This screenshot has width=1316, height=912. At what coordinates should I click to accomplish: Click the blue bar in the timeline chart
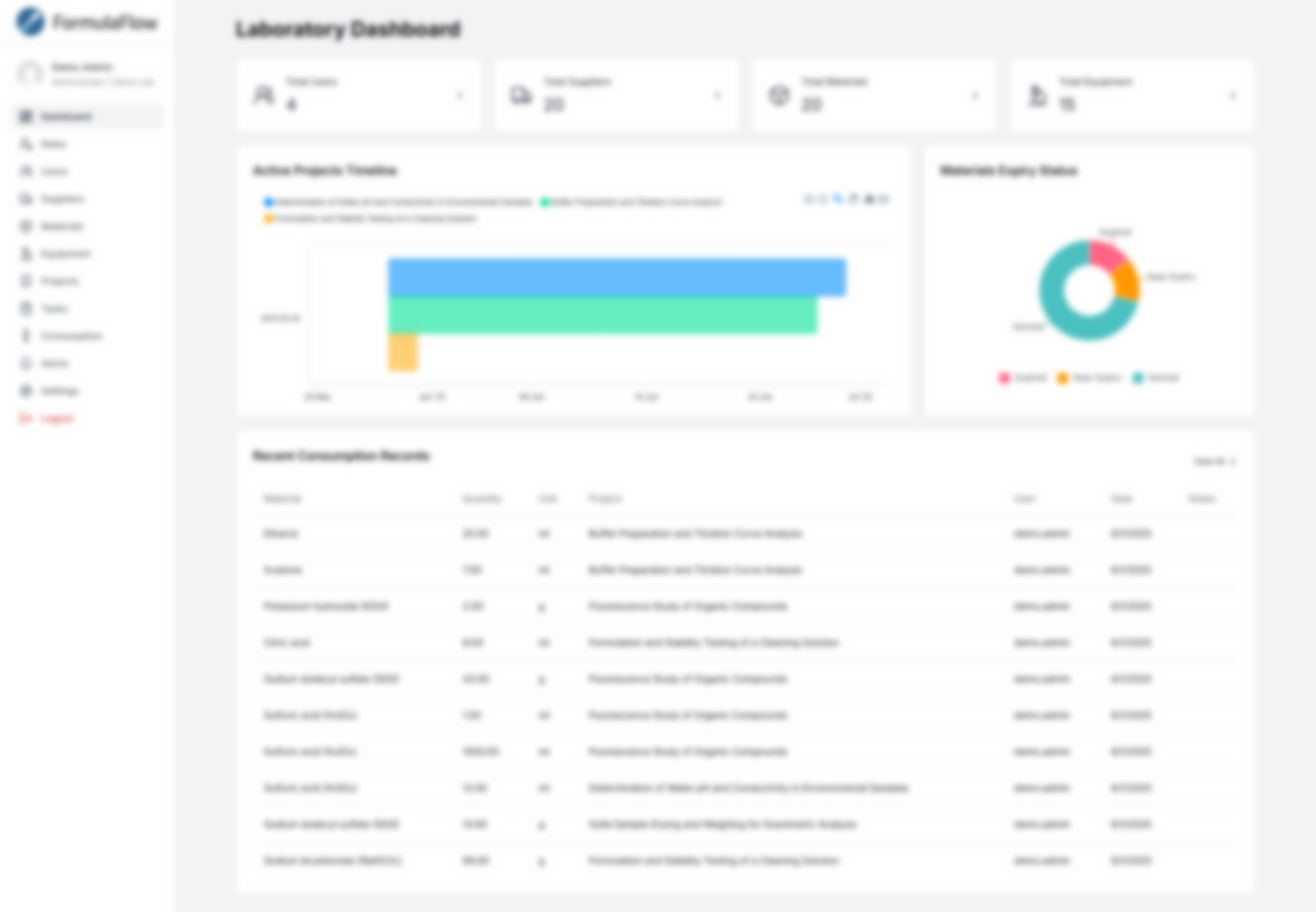pos(617,277)
